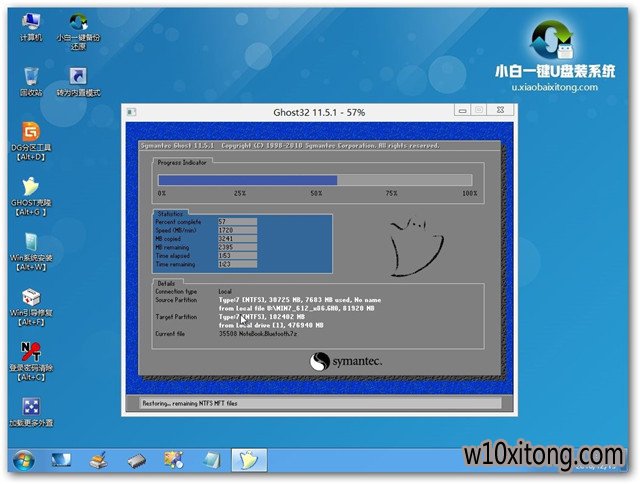Click the Target Partition label
The width and height of the screenshot is (640, 484).
tap(176, 317)
